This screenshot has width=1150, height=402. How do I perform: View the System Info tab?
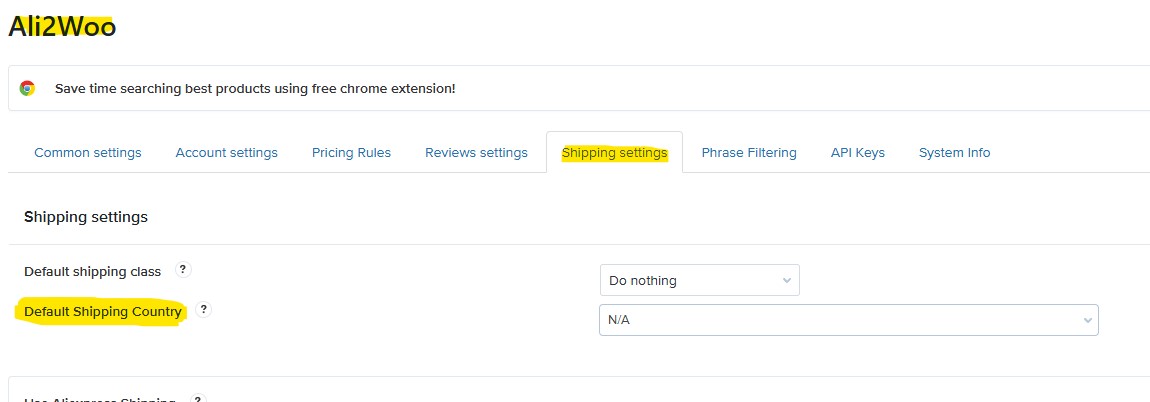point(954,153)
